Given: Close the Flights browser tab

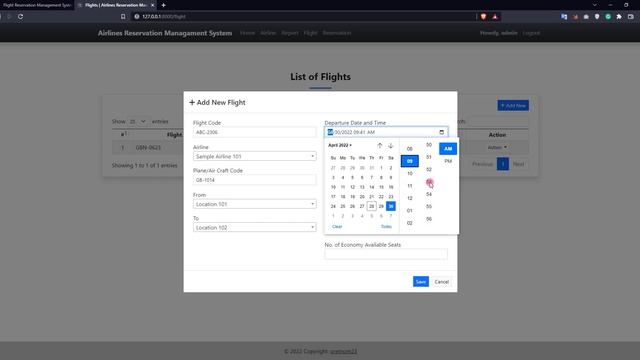Looking at the screenshot, I should coord(152,5).
